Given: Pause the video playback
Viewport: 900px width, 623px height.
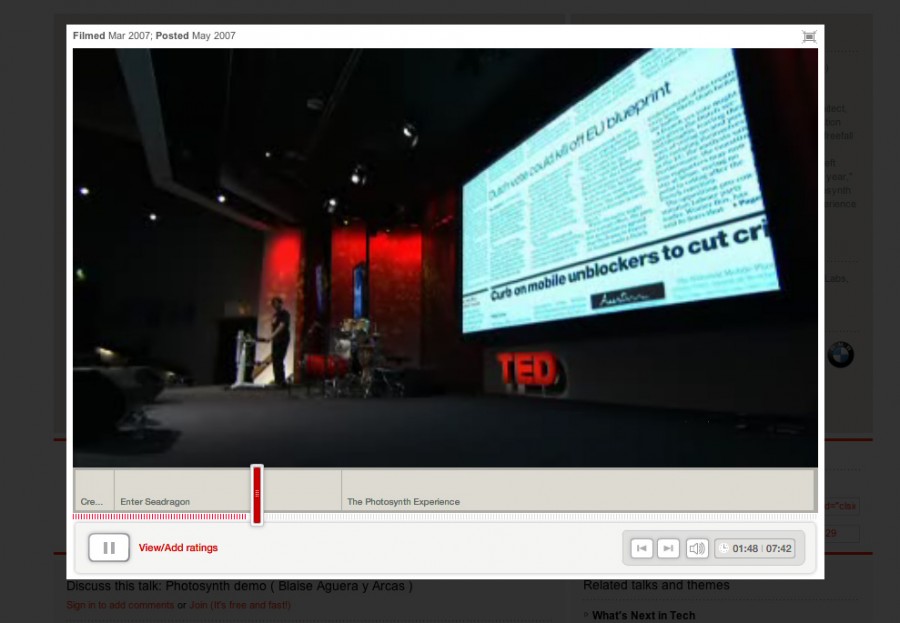Looking at the screenshot, I should point(109,548).
